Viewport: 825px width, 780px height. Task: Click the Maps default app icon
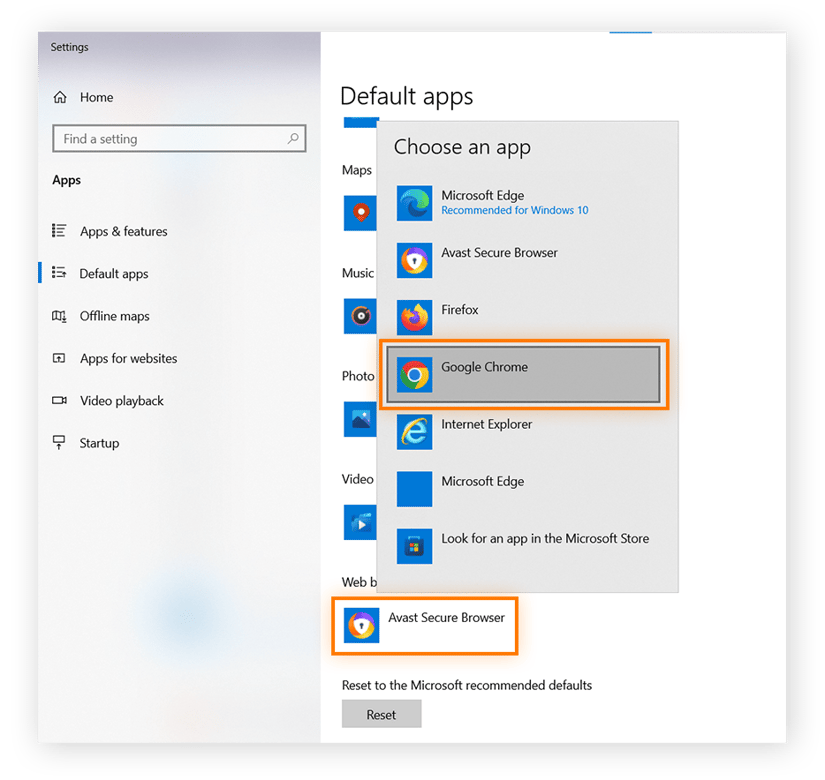pyautogui.click(x=361, y=212)
